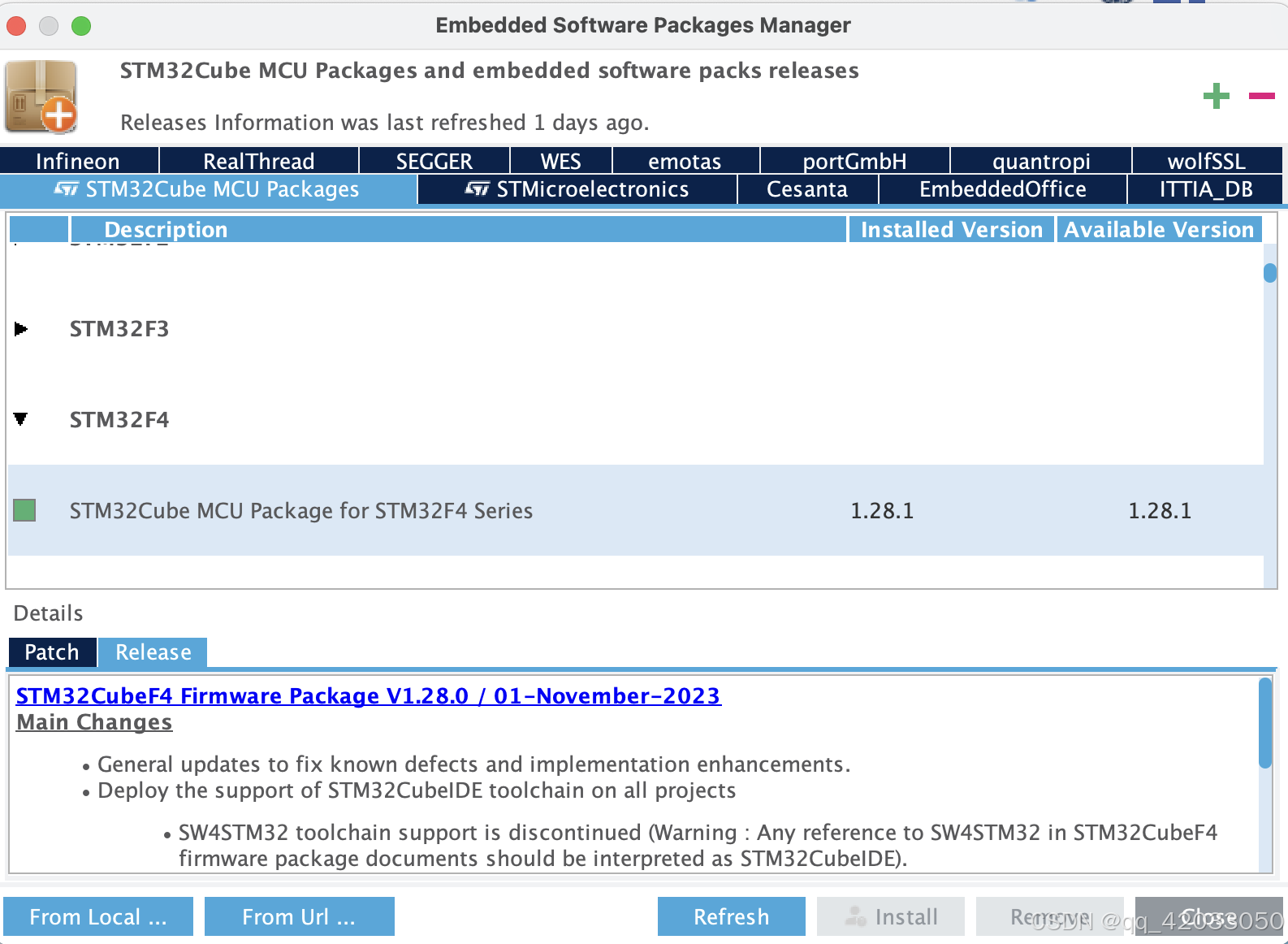The image size is (1288, 944).
Task: Open the emotas tab
Action: point(685,161)
